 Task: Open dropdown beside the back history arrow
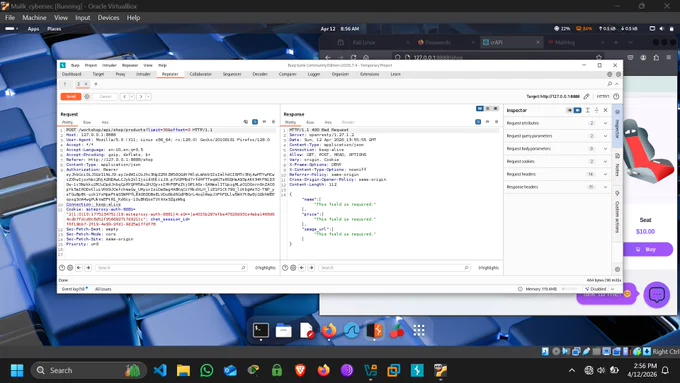pos(132,96)
